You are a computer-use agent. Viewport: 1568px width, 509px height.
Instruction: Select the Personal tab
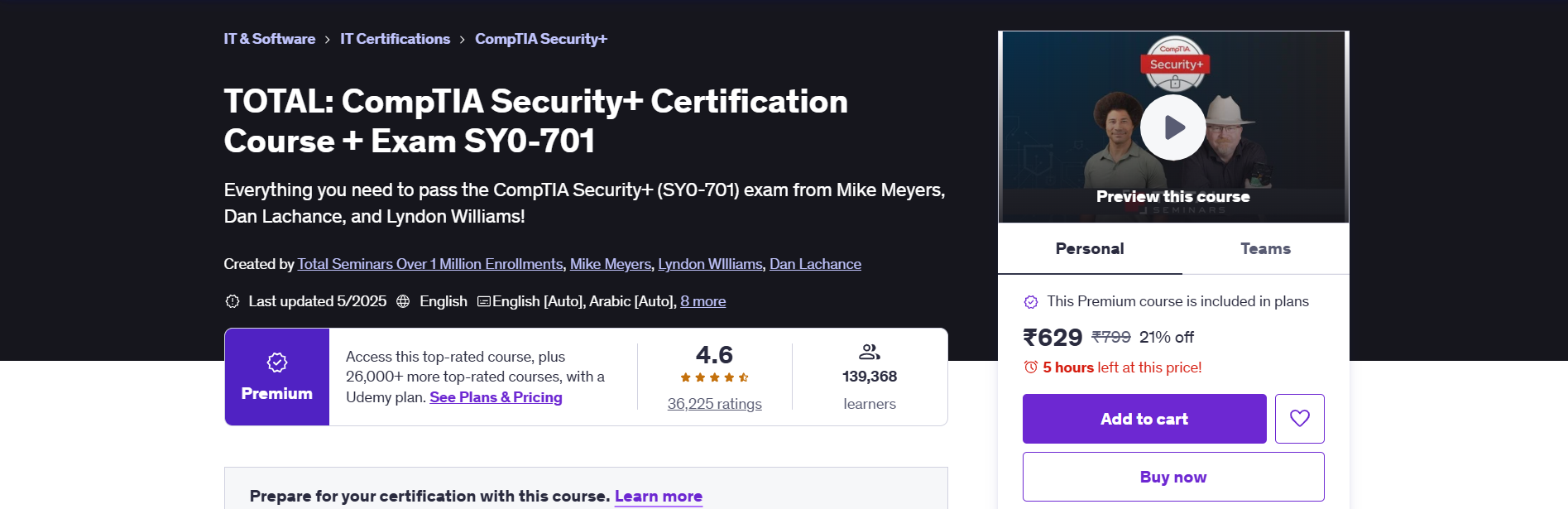1090,248
